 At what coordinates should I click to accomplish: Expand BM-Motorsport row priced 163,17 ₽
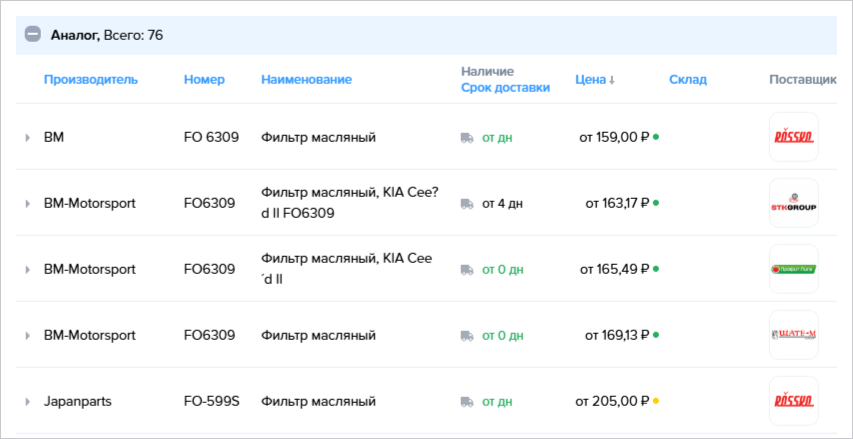[28, 204]
